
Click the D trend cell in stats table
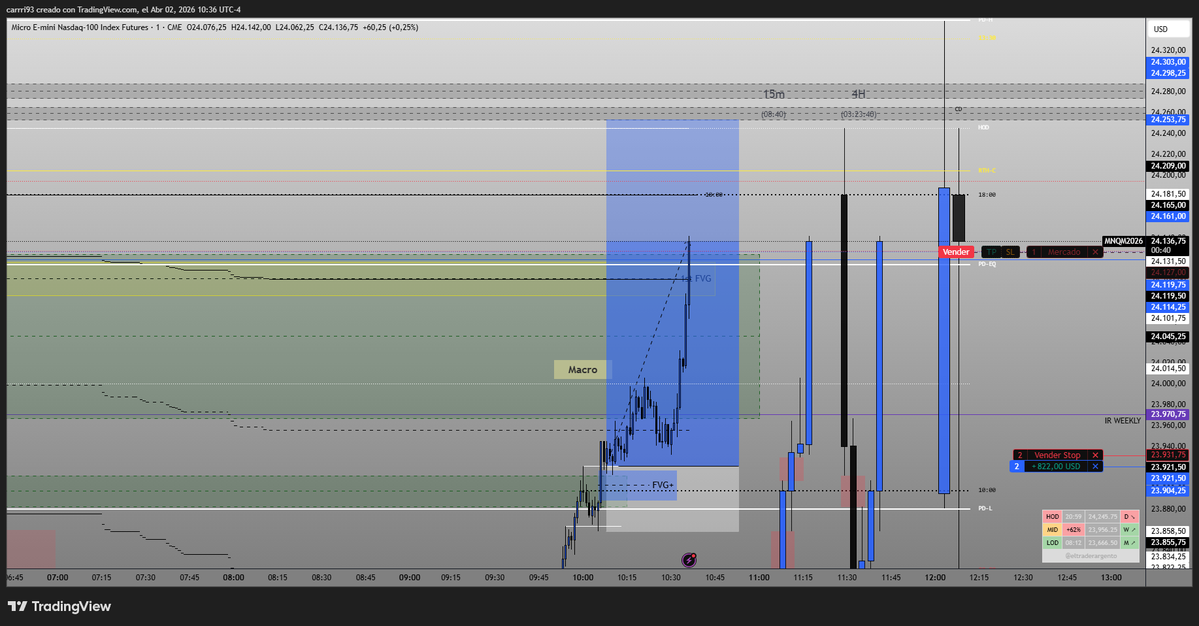click(1129, 517)
